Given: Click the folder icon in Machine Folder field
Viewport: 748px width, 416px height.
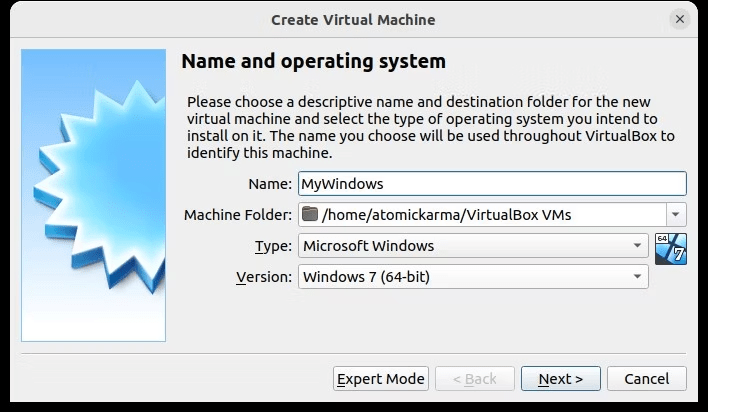Looking at the screenshot, I should click(x=310, y=214).
